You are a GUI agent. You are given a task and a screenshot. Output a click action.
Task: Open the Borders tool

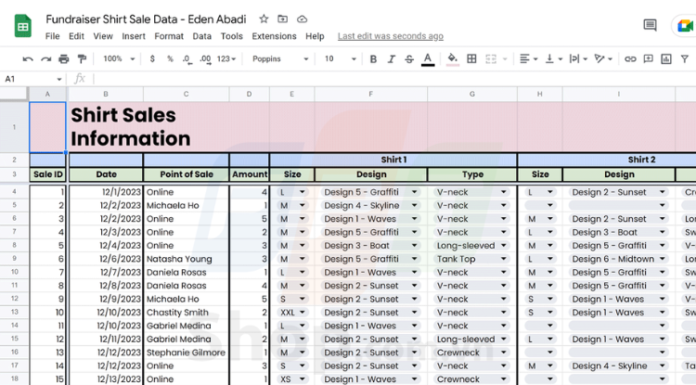471,59
